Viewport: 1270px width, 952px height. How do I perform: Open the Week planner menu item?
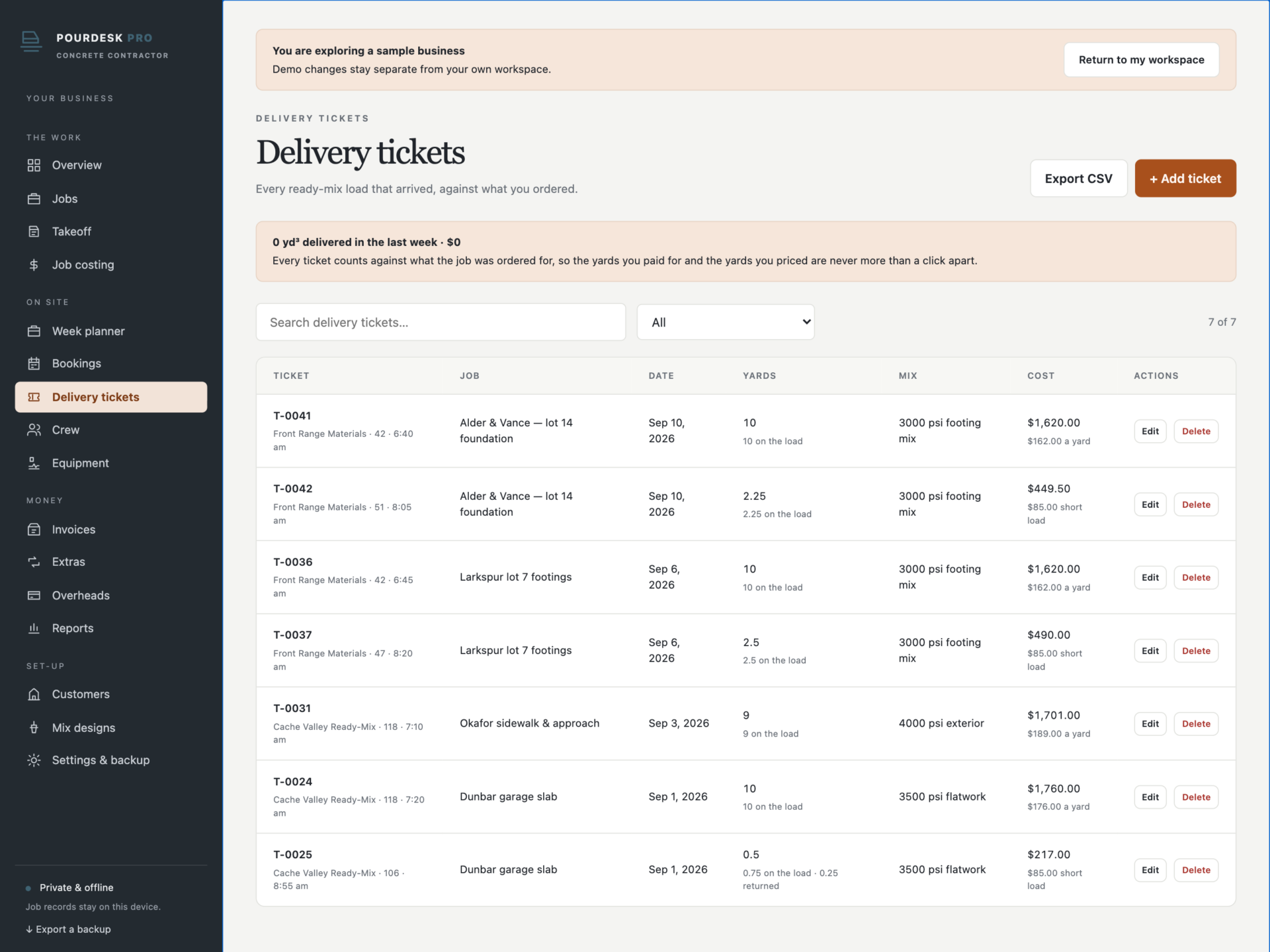point(111,331)
